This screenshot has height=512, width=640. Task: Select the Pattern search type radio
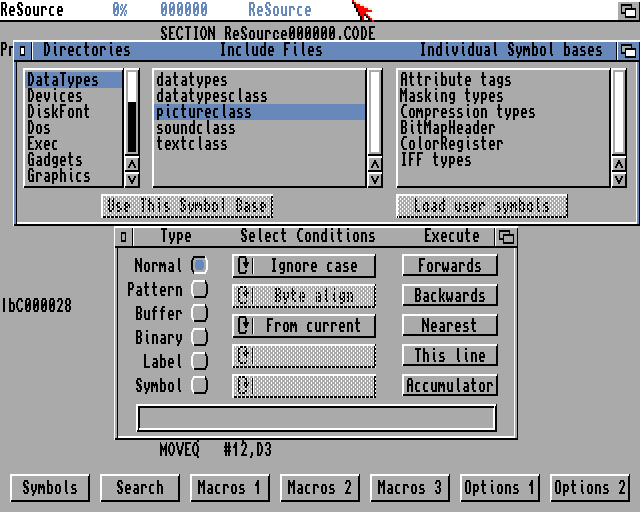click(x=200, y=289)
